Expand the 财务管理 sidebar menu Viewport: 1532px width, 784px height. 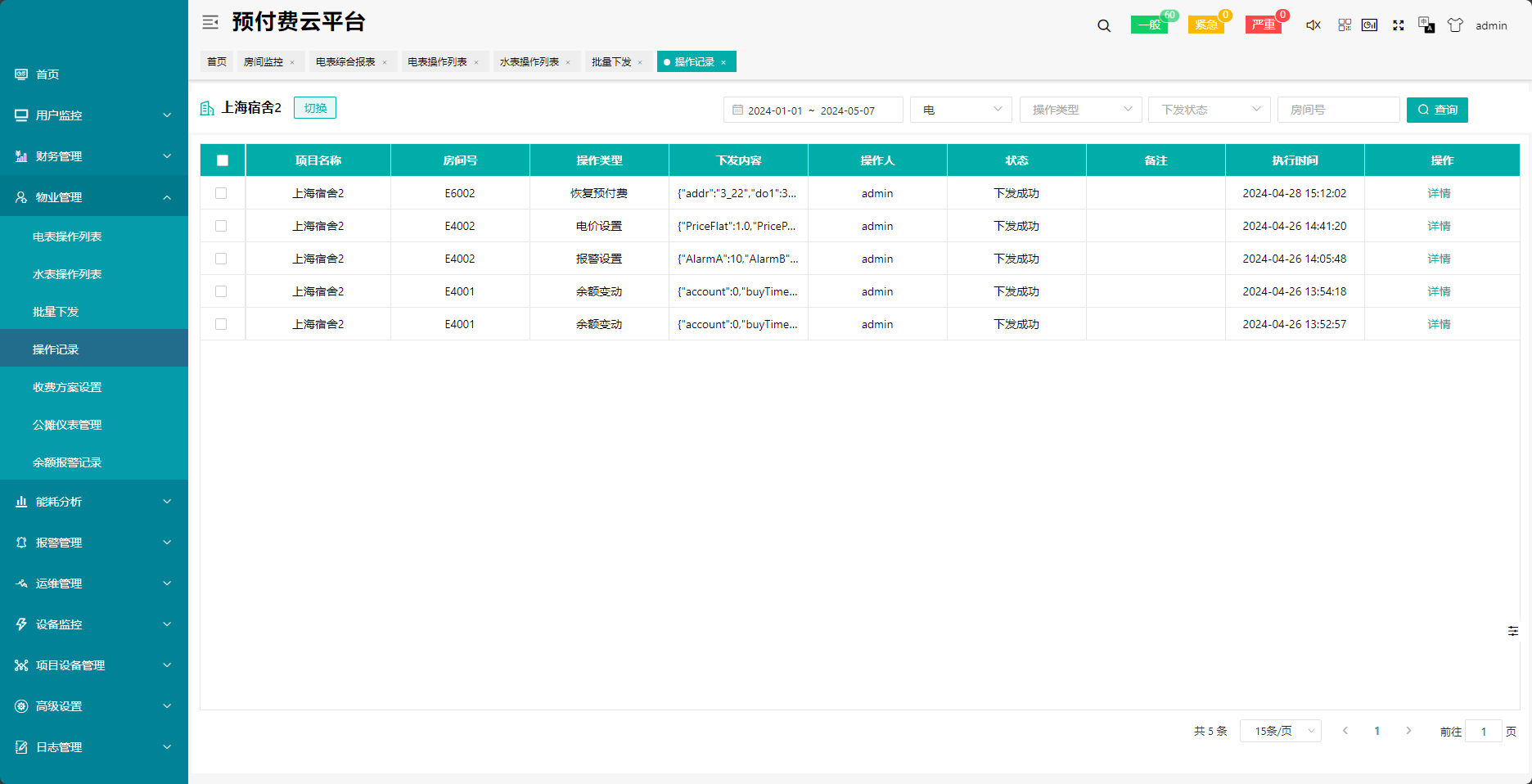click(x=94, y=156)
